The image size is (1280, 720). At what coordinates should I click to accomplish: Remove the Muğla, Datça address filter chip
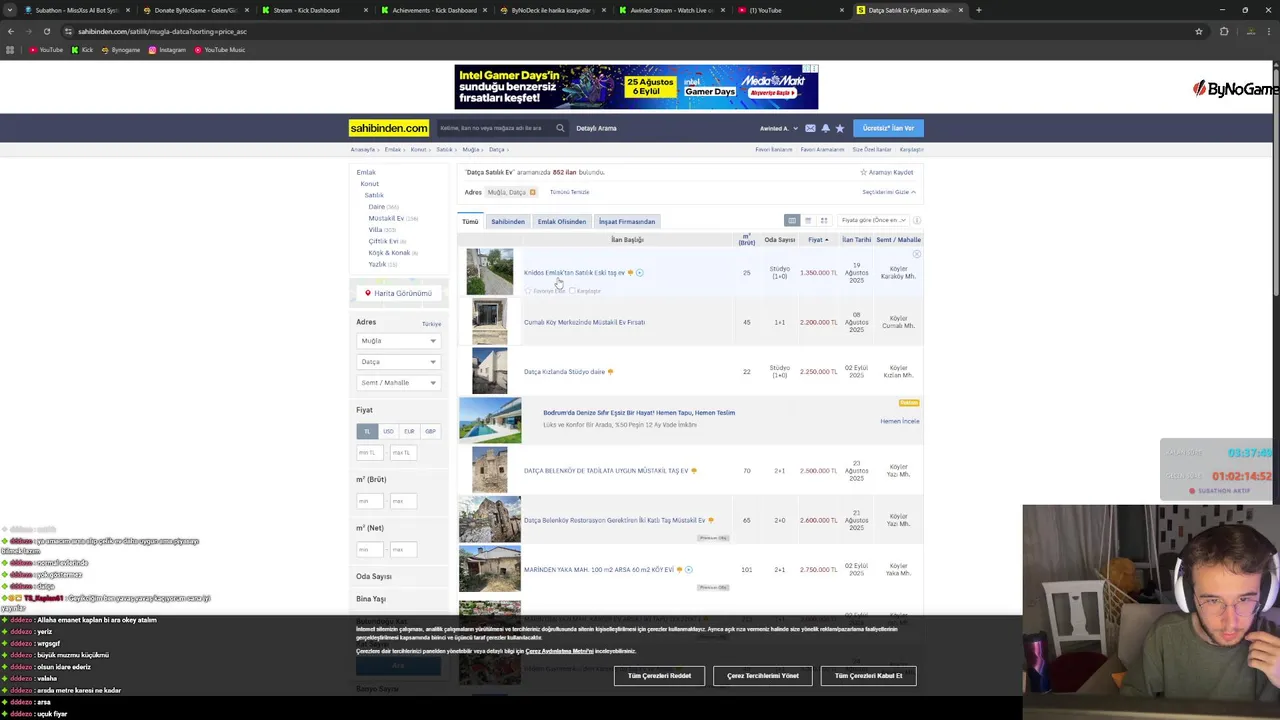(532, 192)
